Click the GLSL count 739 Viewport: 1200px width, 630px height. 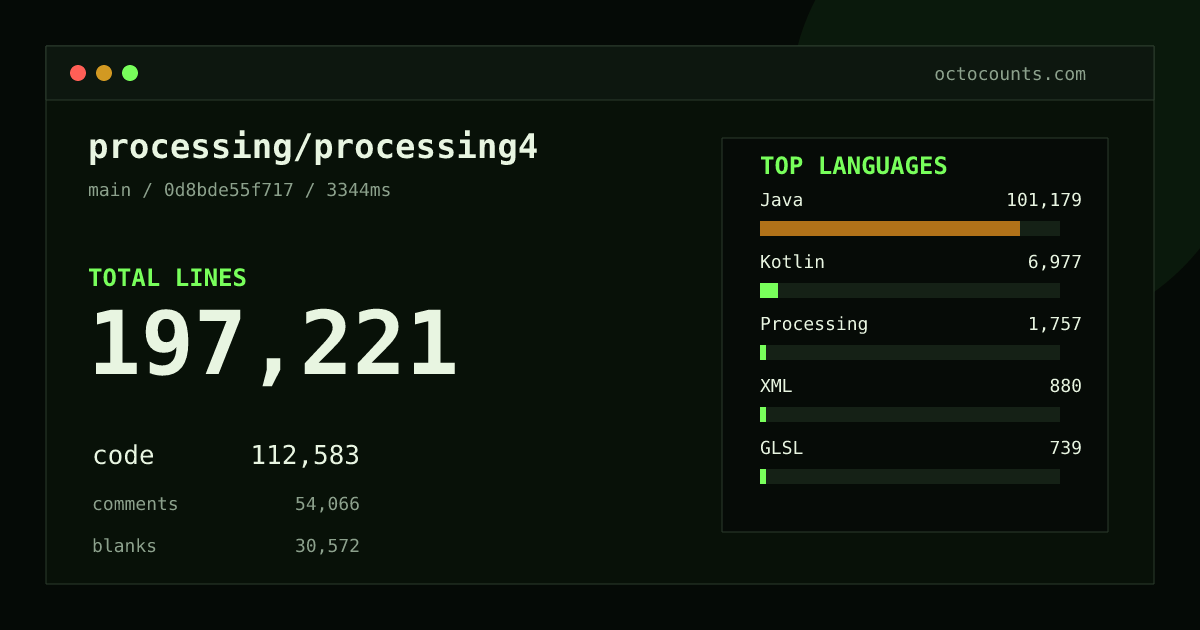tap(1066, 448)
